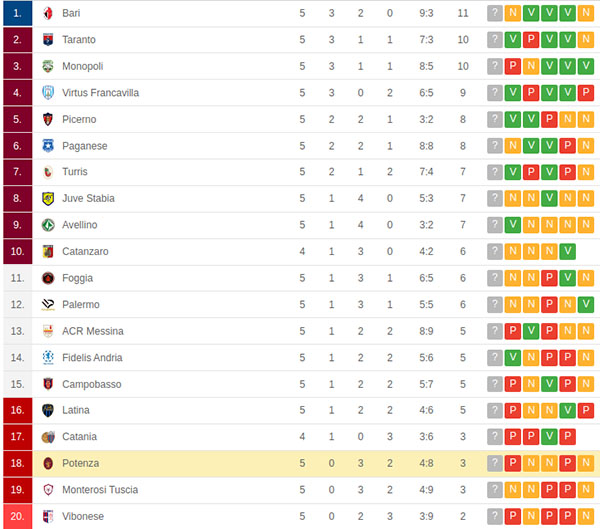The height and width of the screenshot is (529, 600).
Task: Click the Palermo club logo
Action: click(x=48, y=304)
